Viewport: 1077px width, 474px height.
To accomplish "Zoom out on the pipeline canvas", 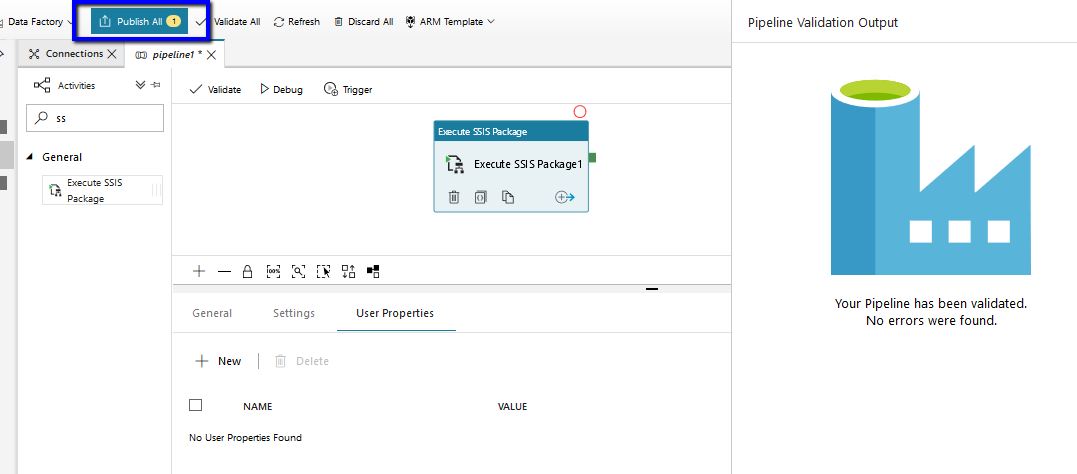I will [x=224, y=271].
